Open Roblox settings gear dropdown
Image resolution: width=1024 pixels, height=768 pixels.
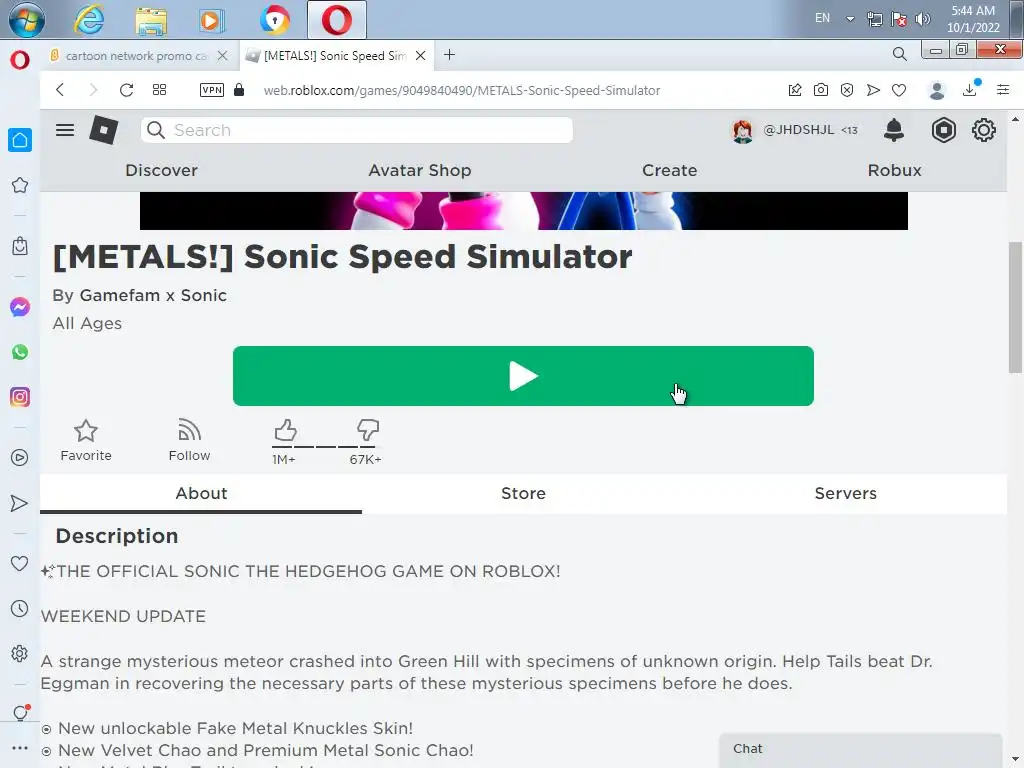point(984,130)
